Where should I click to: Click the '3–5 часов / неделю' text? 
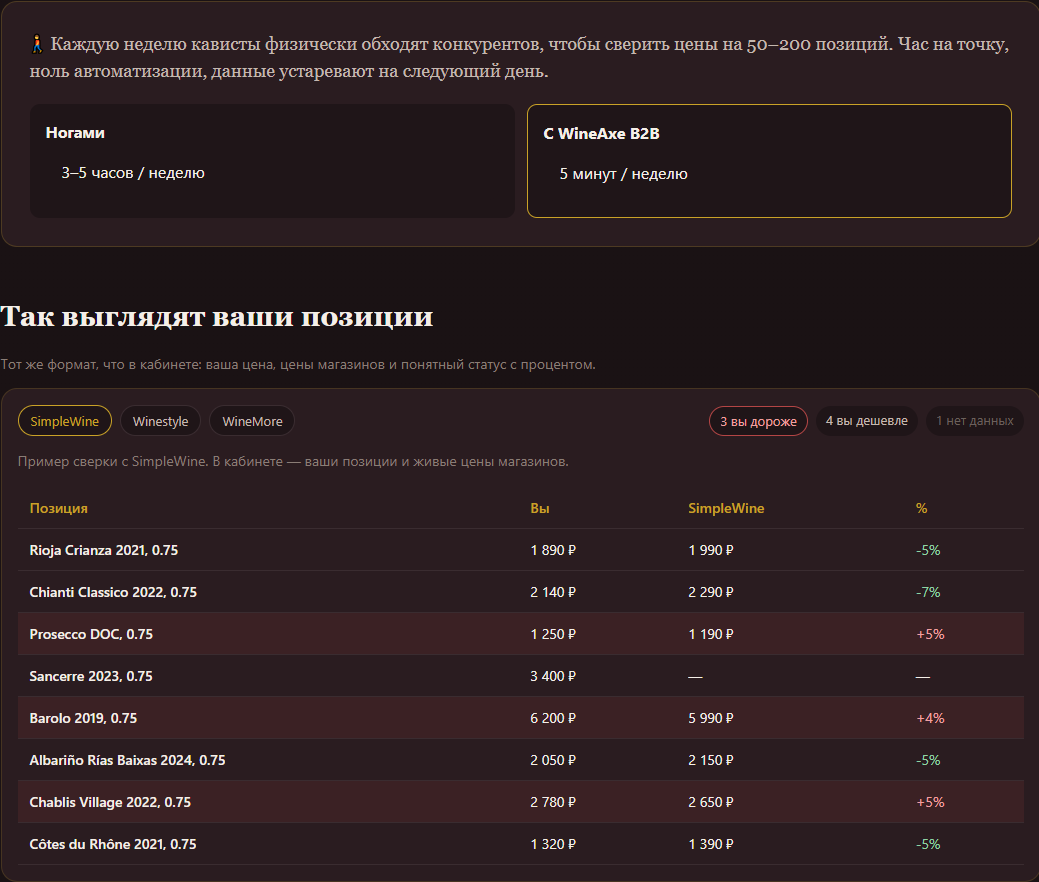coord(133,173)
